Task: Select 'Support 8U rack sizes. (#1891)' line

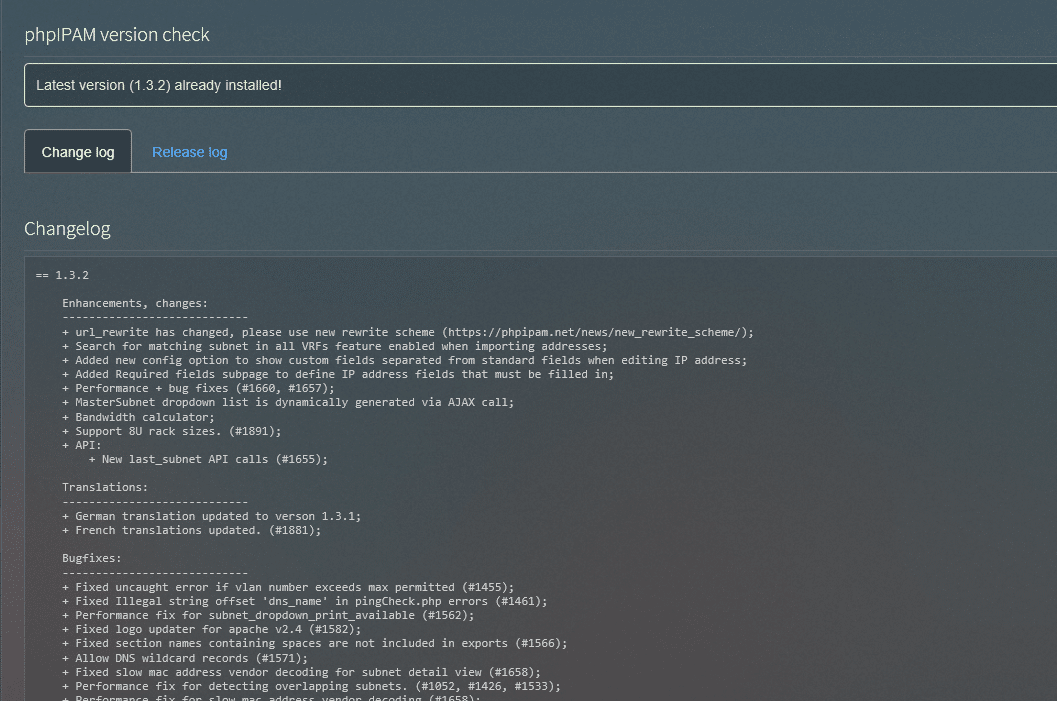Action: point(171,431)
